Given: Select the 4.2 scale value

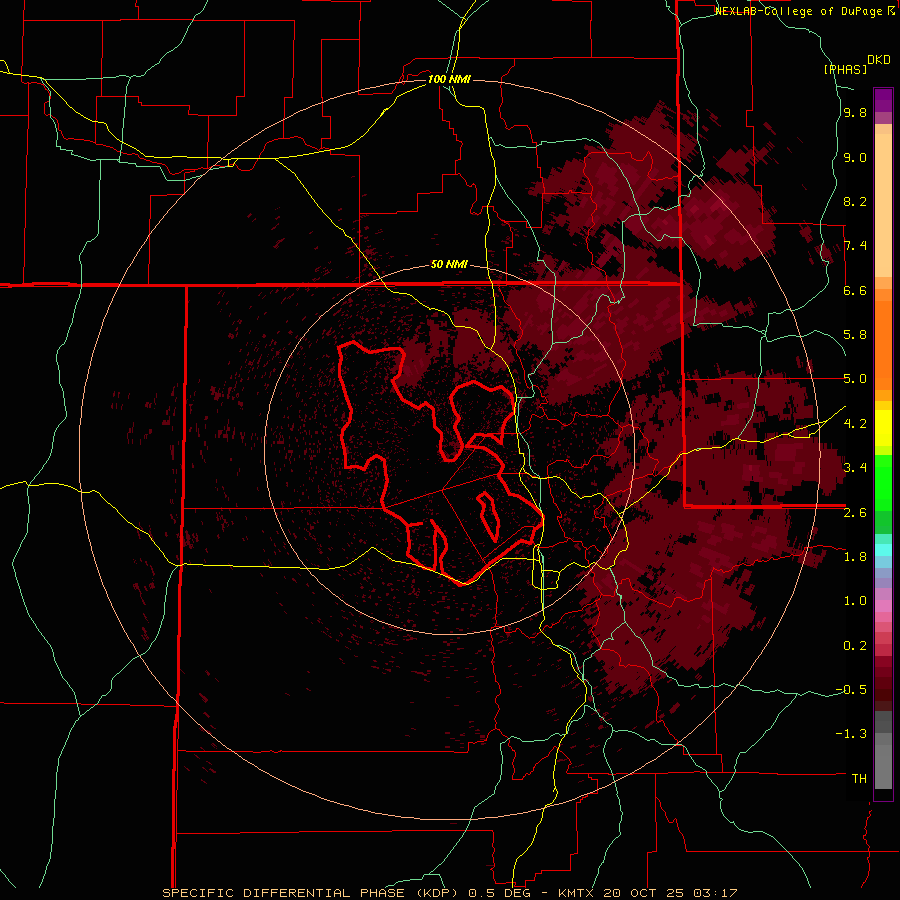Looking at the screenshot, I should [855, 424].
